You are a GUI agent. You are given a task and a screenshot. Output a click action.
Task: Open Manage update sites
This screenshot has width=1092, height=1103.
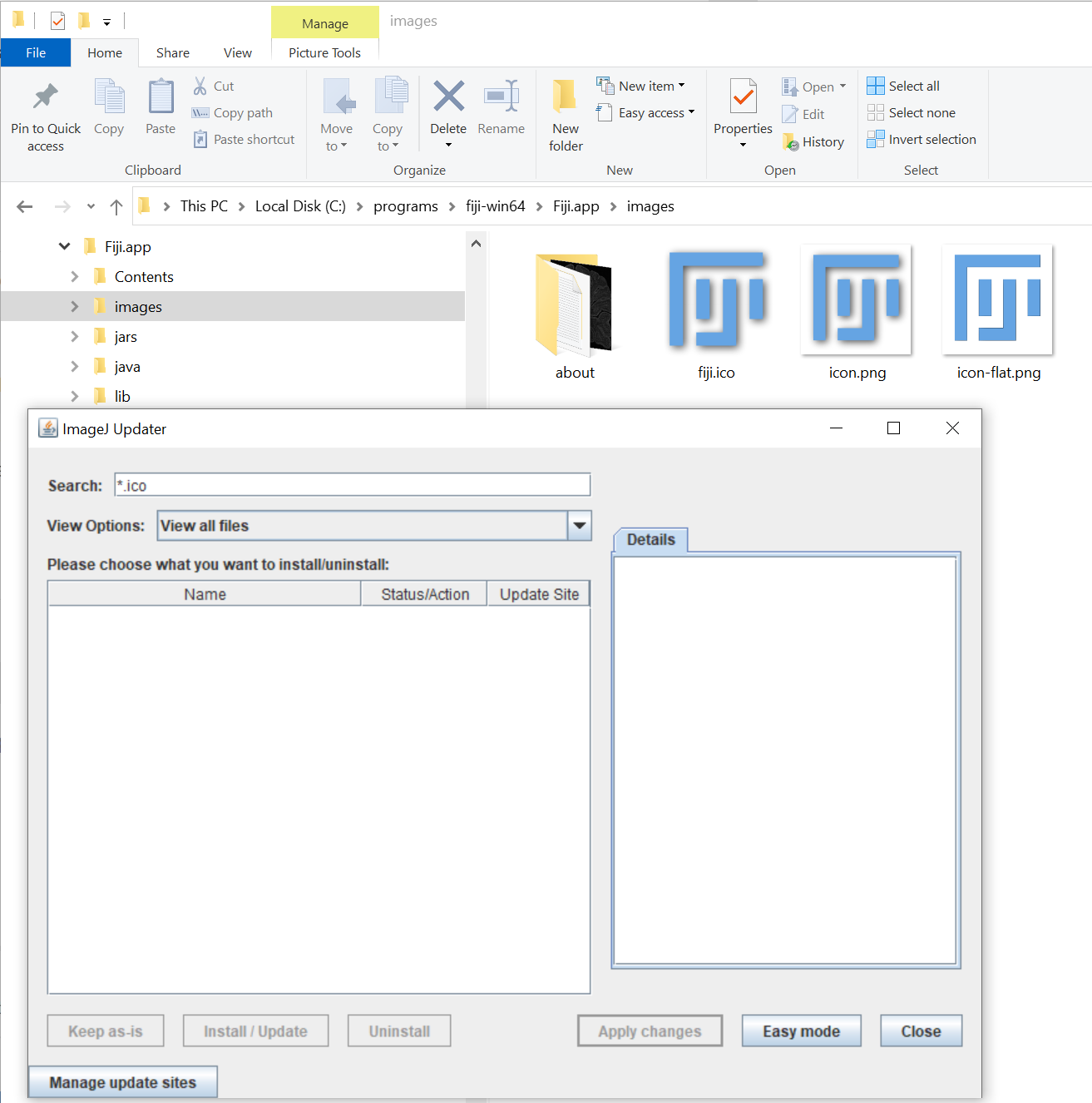(x=121, y=1081)
